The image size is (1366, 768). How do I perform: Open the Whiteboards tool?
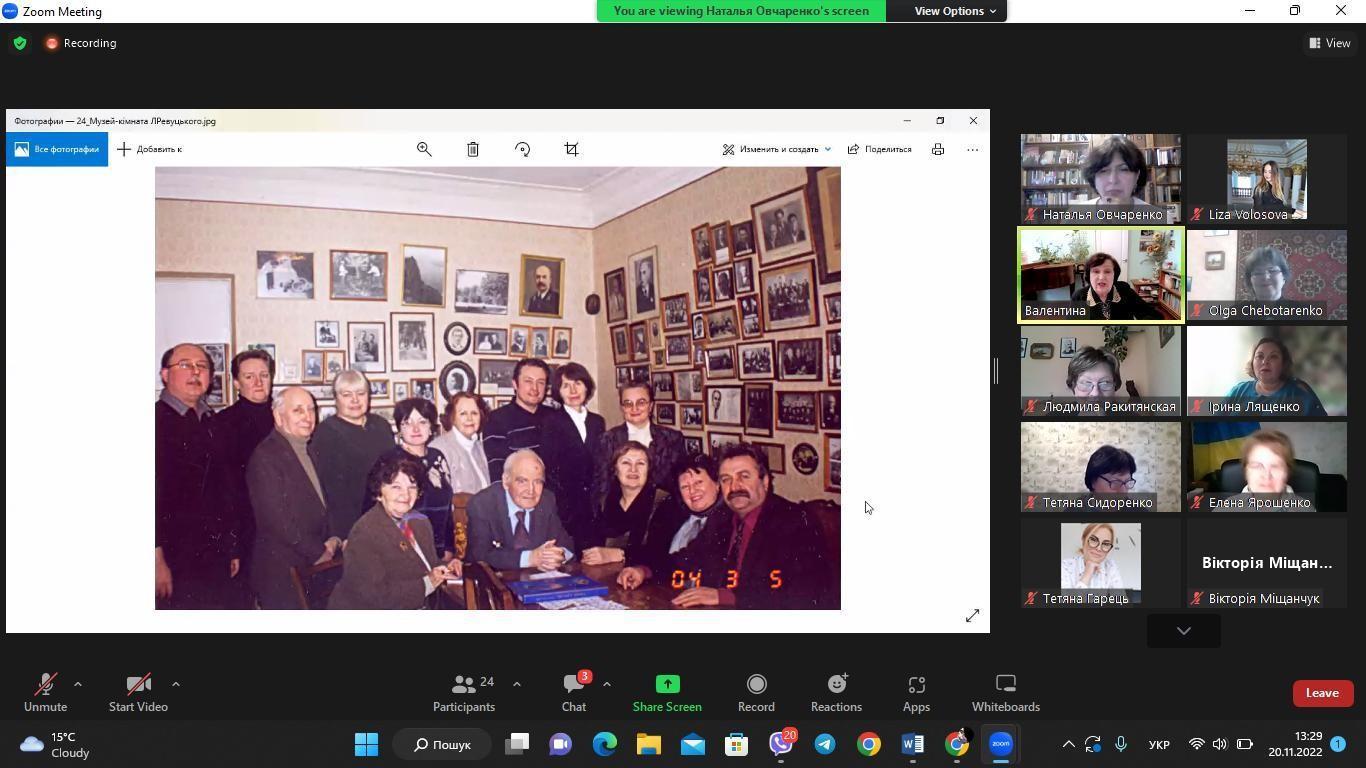pos(1005,692)
